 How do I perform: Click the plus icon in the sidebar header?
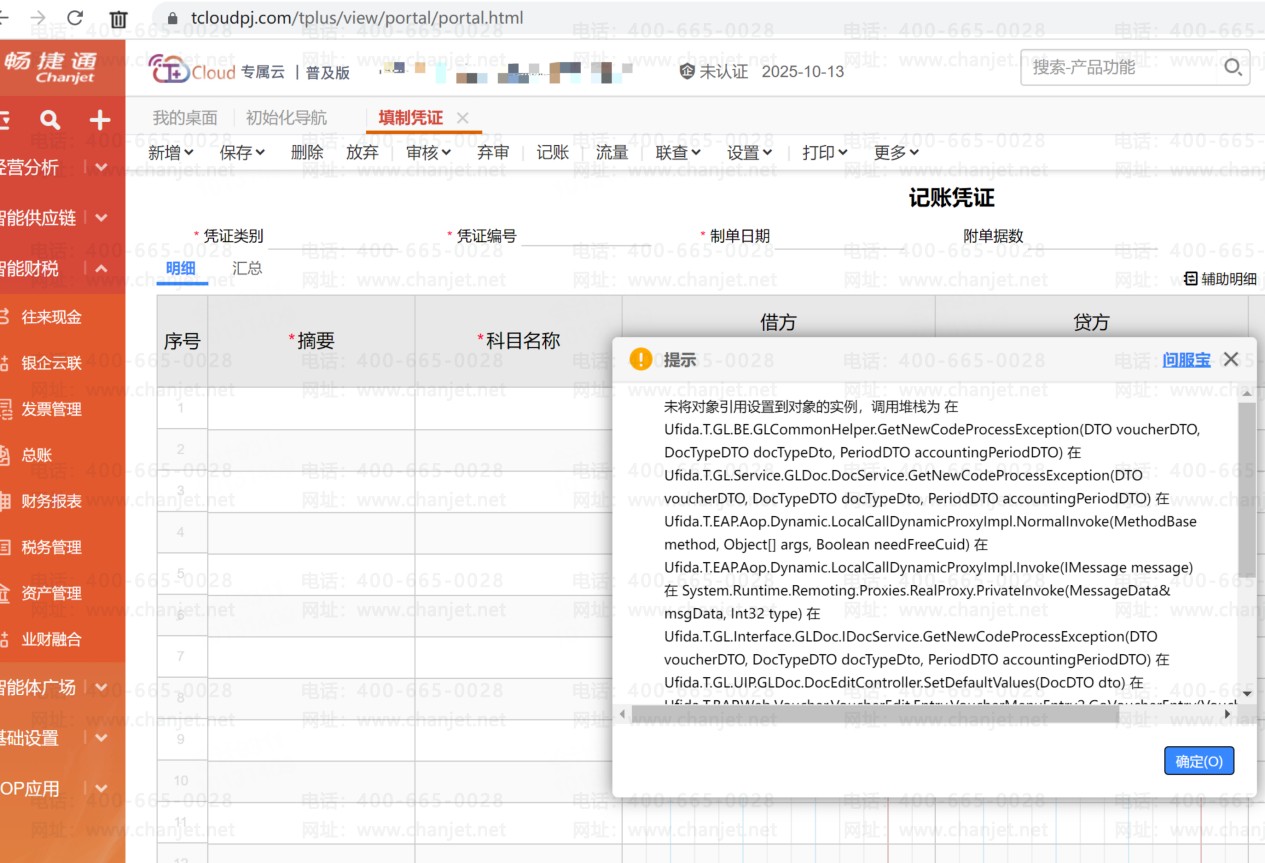[100, 121]
